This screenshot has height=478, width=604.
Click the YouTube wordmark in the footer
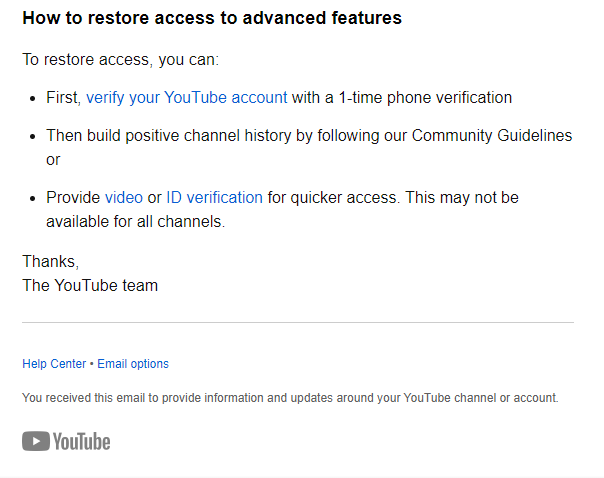(x=81, y=441)
